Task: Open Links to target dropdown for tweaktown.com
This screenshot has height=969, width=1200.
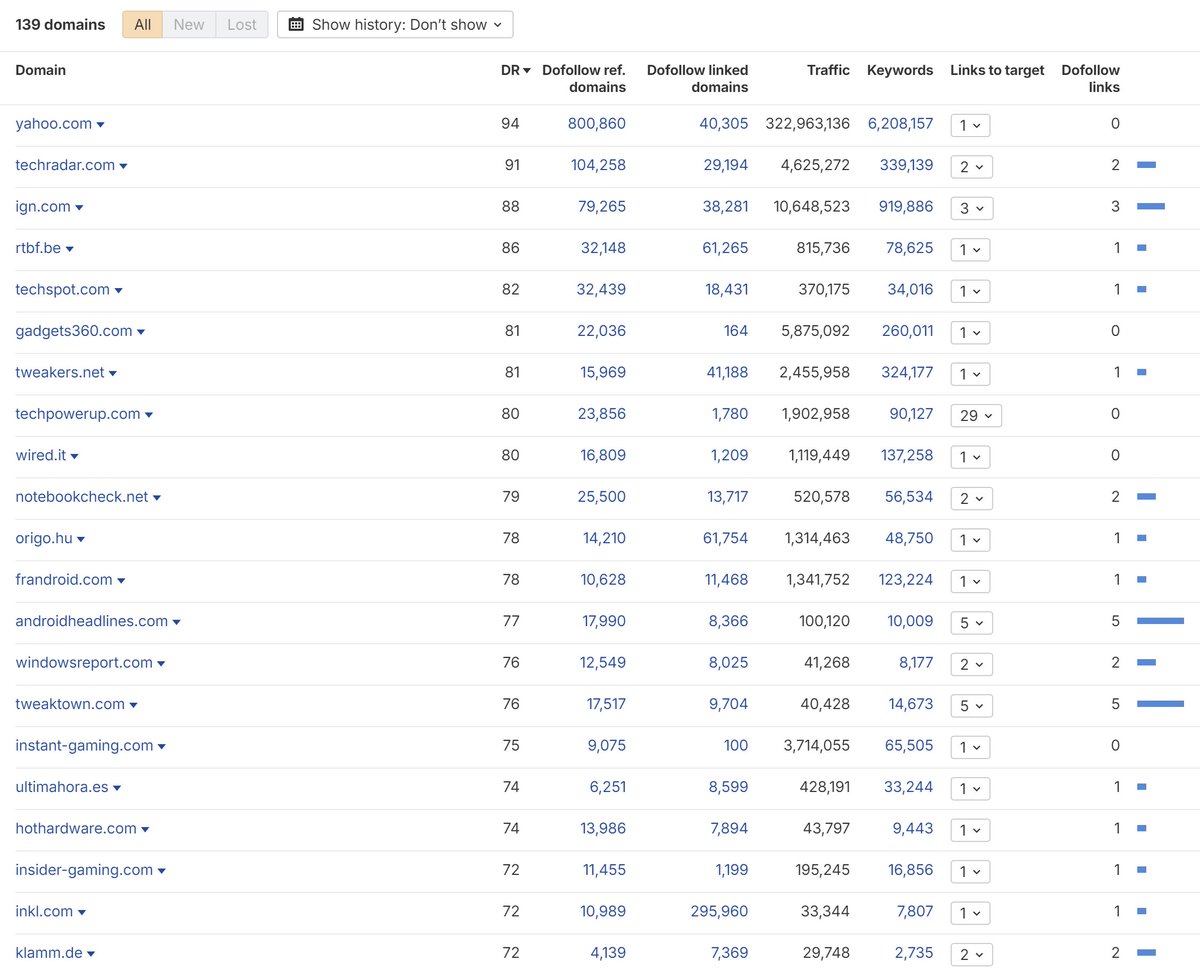Action: tap(971, 705)
